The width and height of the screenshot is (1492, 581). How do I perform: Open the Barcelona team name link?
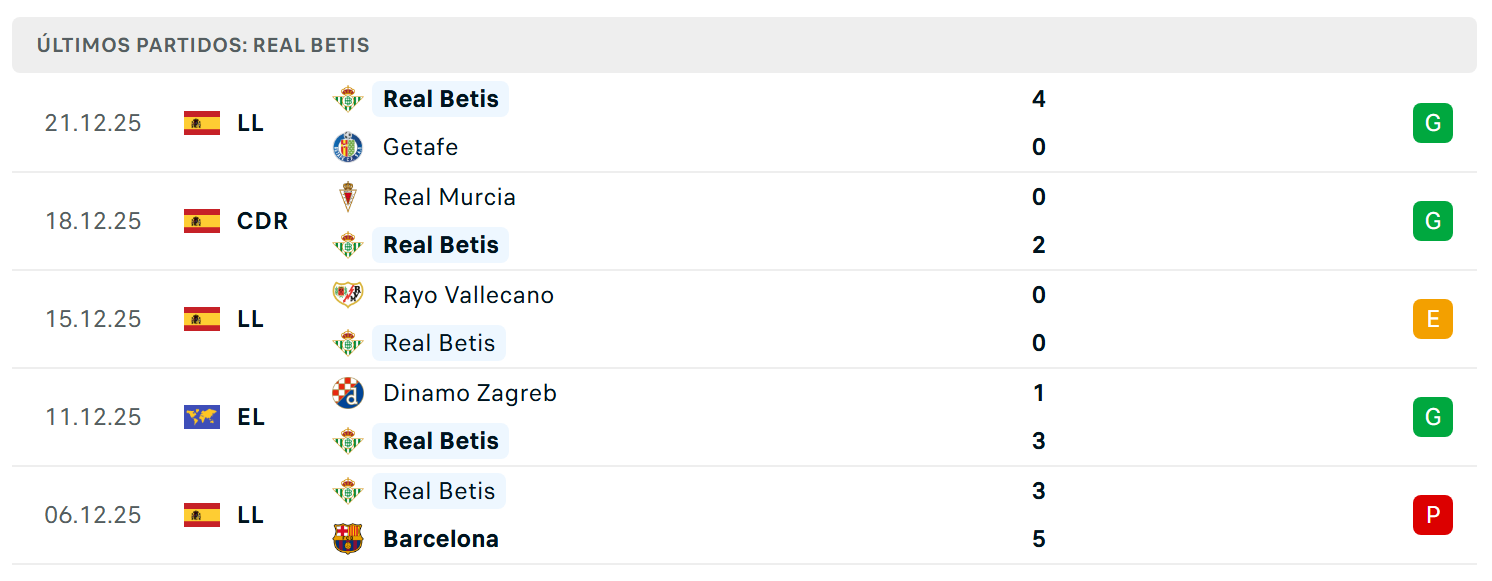tap(441, 539)
